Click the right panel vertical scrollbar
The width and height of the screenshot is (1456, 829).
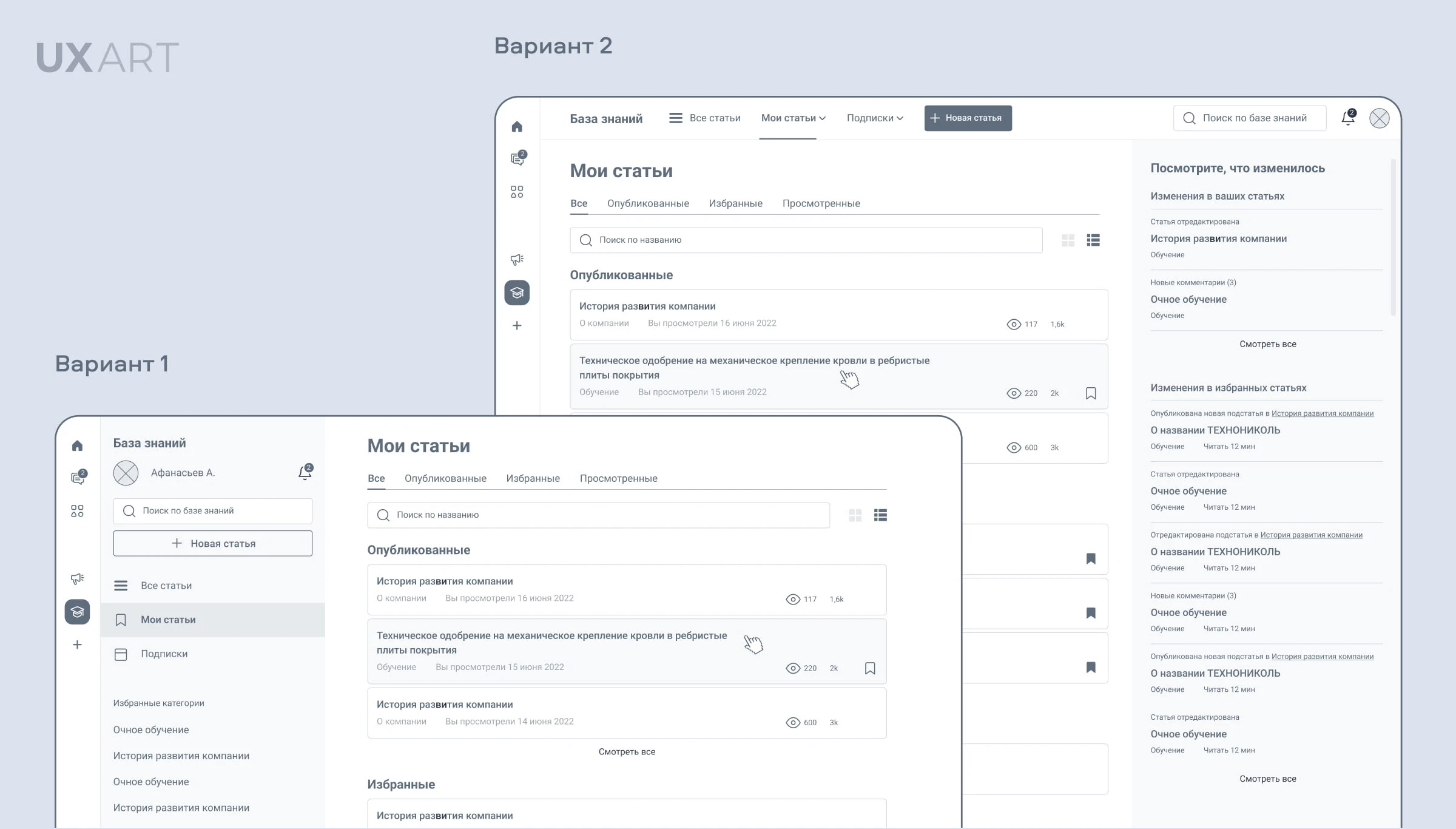1393,237
